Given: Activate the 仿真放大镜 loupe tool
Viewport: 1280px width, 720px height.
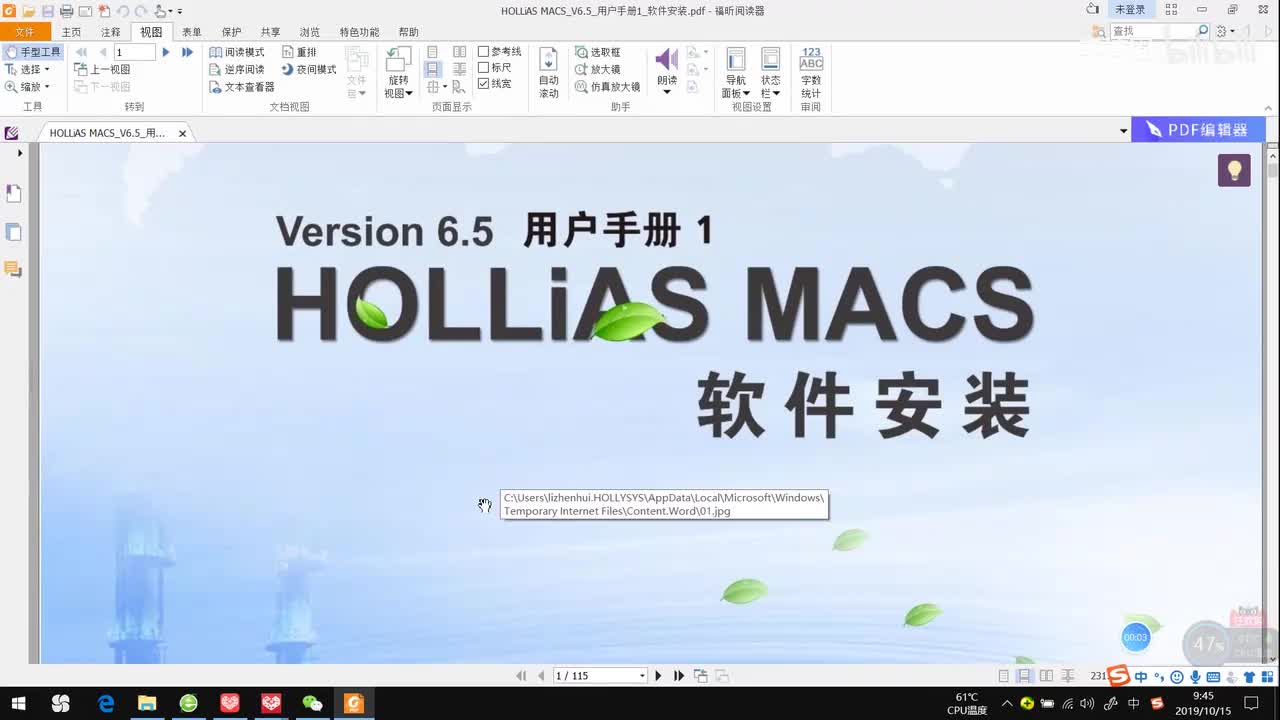Looking at the screenshot, I should [608, 87].
